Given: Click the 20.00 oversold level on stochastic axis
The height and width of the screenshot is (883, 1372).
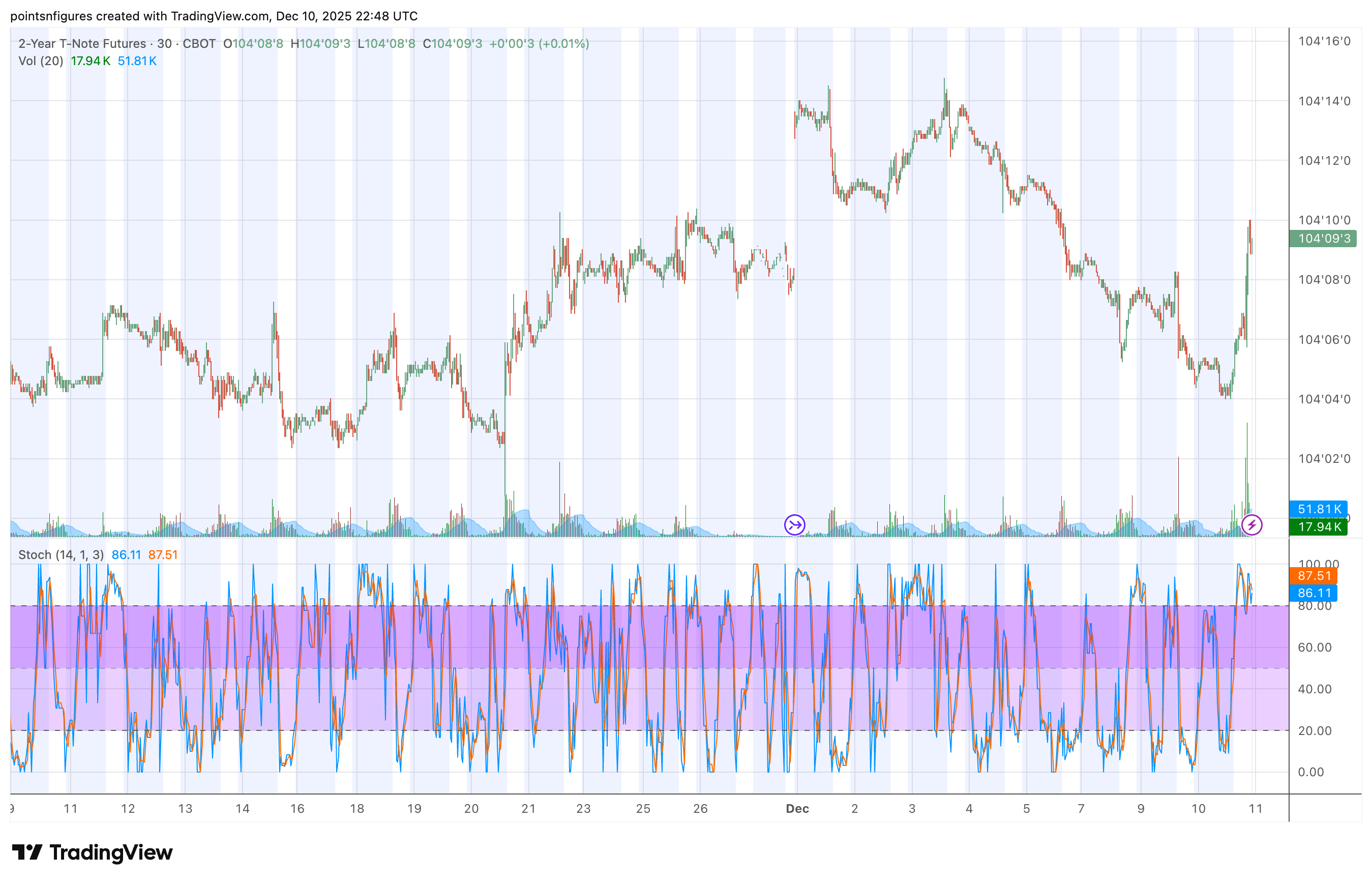Looking at the screenshot, I should point(1314,730).
